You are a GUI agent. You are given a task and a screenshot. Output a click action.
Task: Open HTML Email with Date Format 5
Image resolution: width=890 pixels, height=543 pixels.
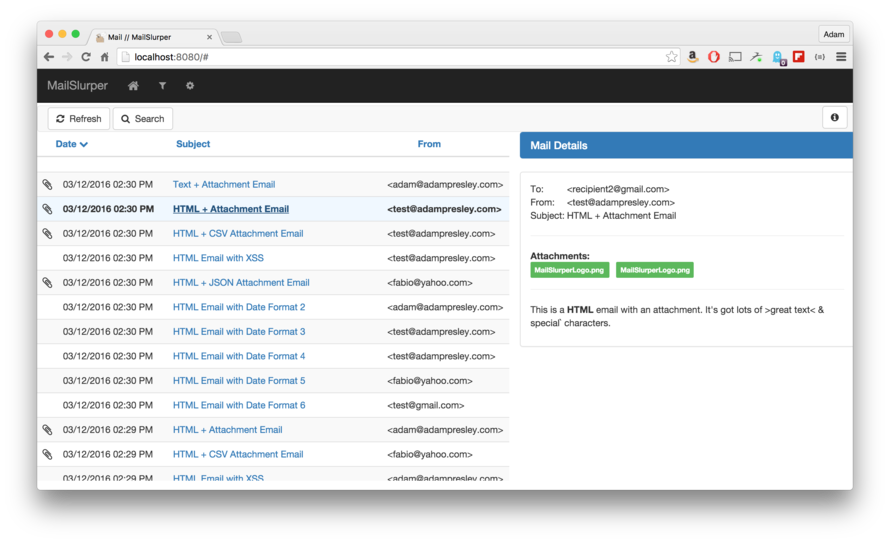tap(239, 381)
